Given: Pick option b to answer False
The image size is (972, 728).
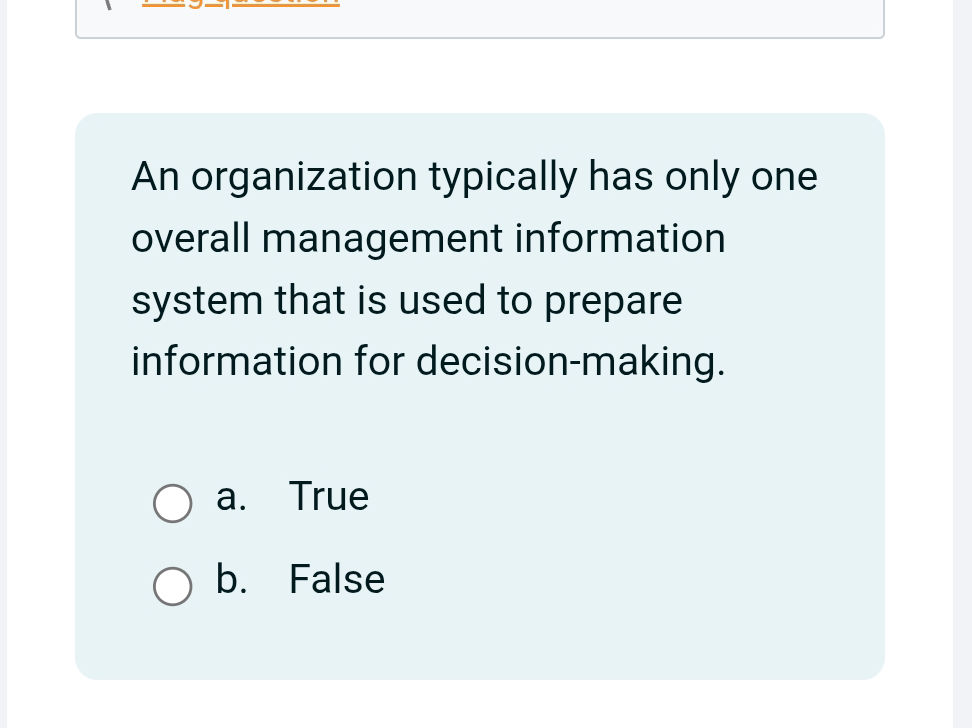Looking at the screenshot, I should [x=173, y=587].
